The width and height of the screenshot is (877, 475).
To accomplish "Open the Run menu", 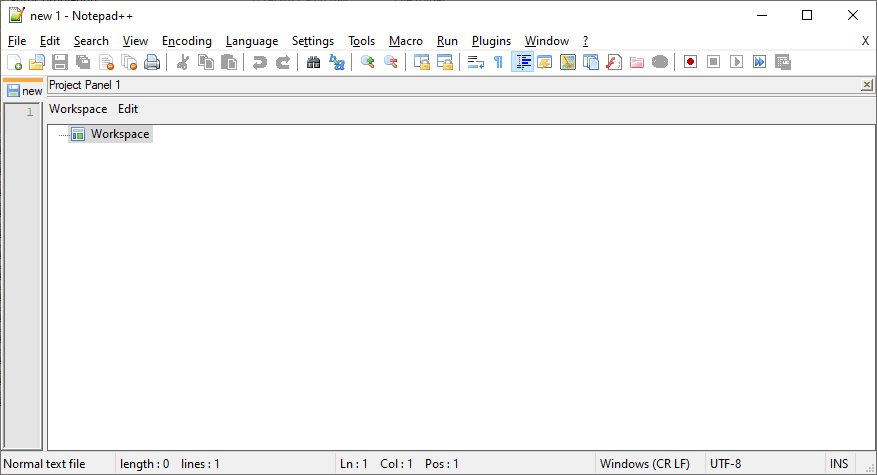I will (x=447, y=41).
